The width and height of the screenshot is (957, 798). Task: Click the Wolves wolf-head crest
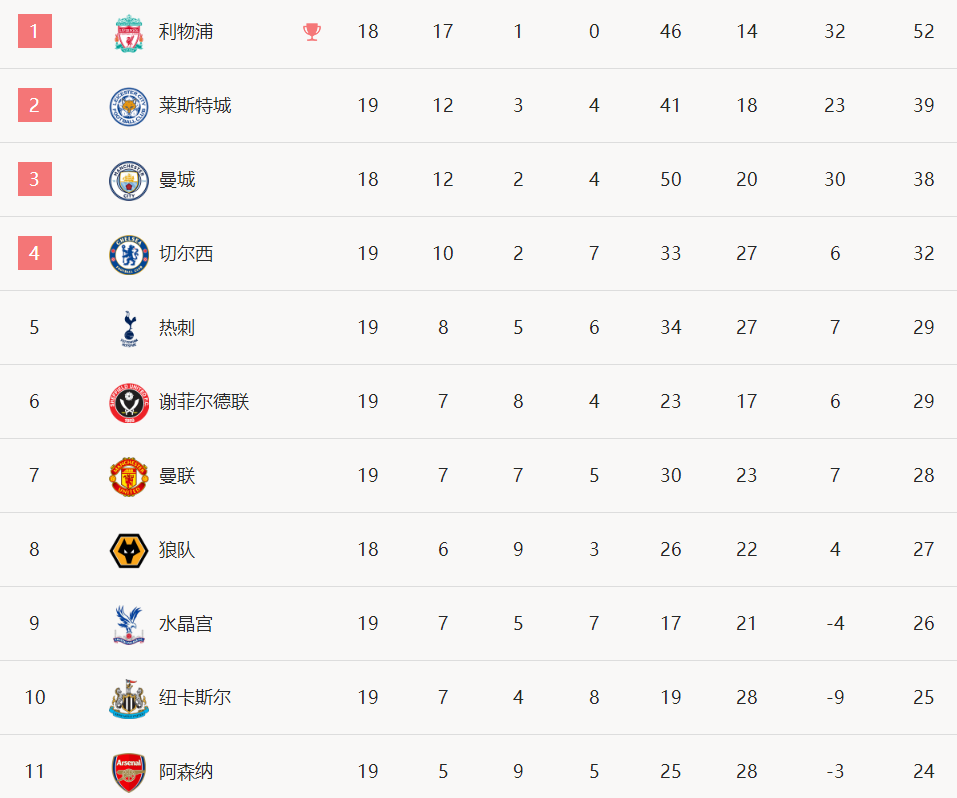[129, 550]
